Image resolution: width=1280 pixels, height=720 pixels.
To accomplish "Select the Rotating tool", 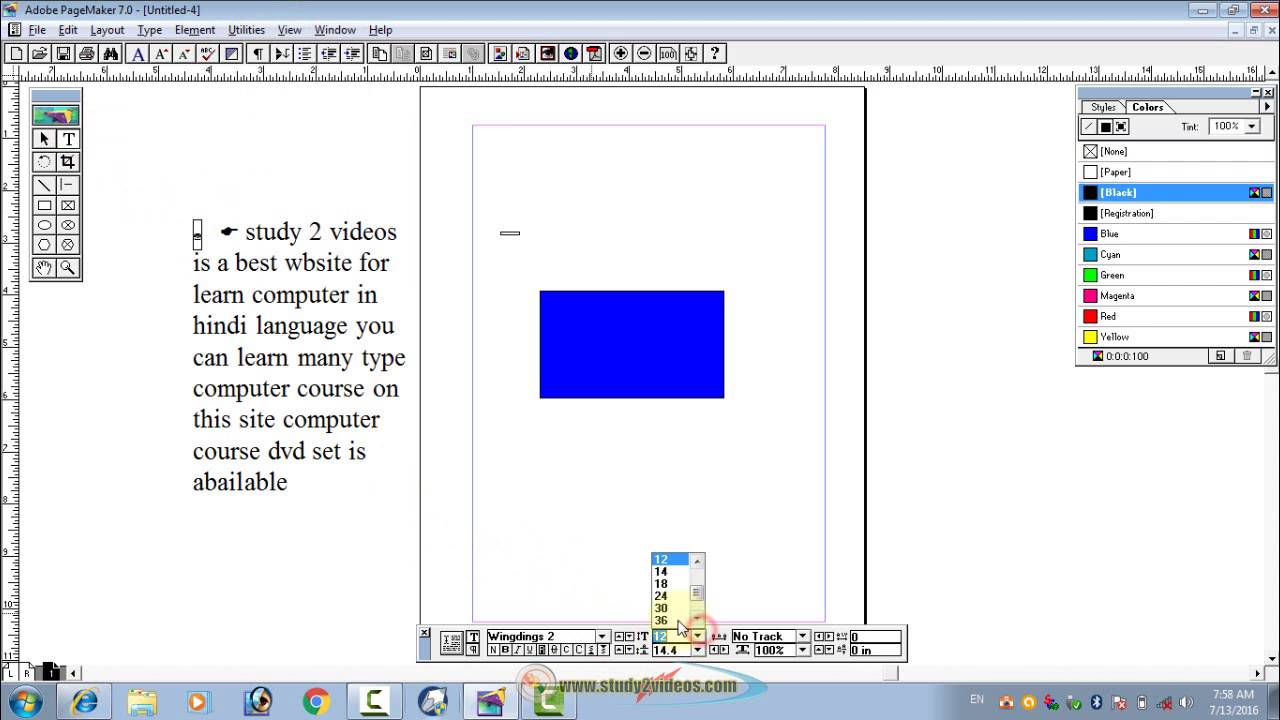I will coord(44,161).
